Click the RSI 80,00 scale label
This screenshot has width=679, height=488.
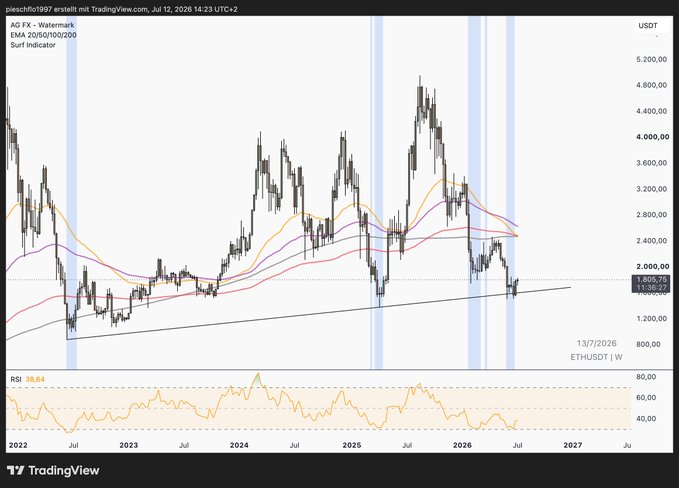[646, 377]
